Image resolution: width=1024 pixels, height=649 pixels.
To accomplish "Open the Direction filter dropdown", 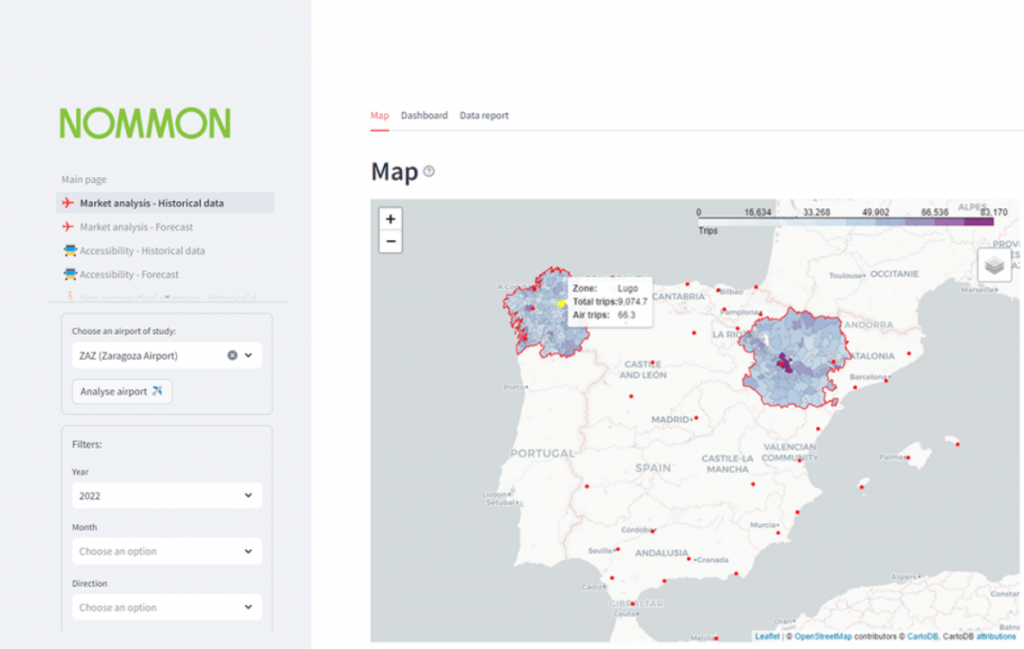I will tap(167, 607).
